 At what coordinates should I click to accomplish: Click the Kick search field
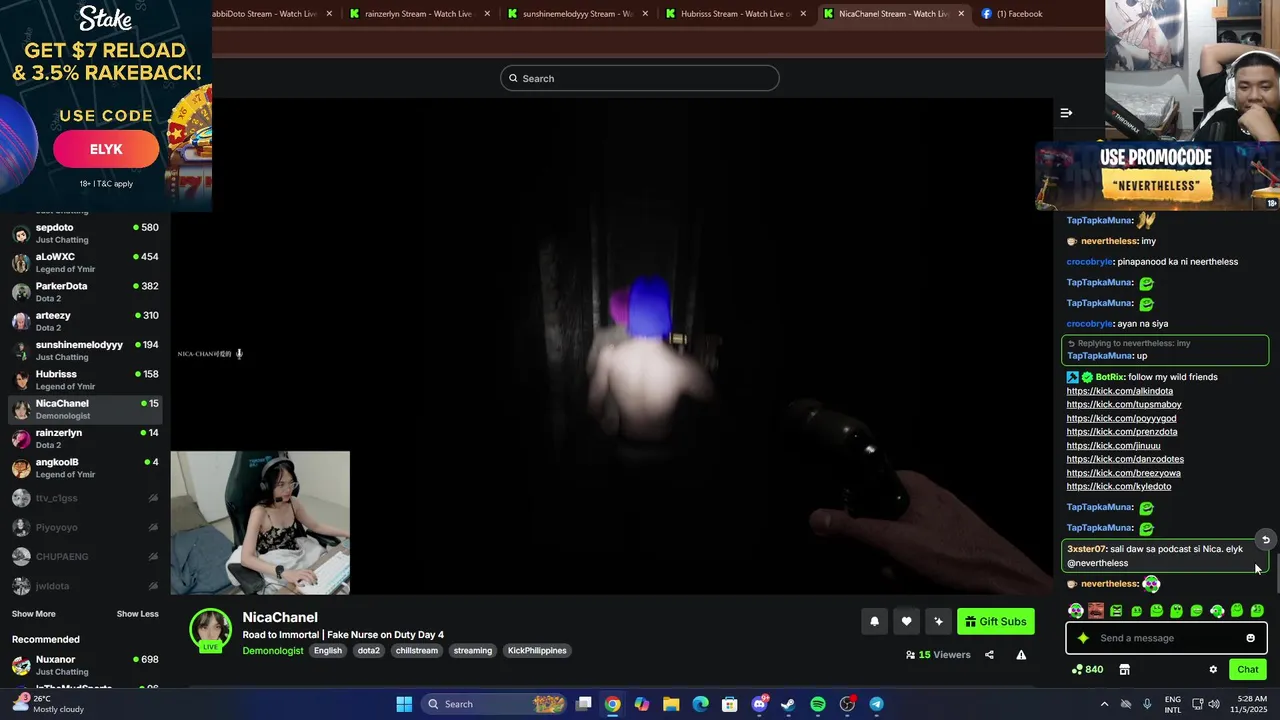(640, 78)
